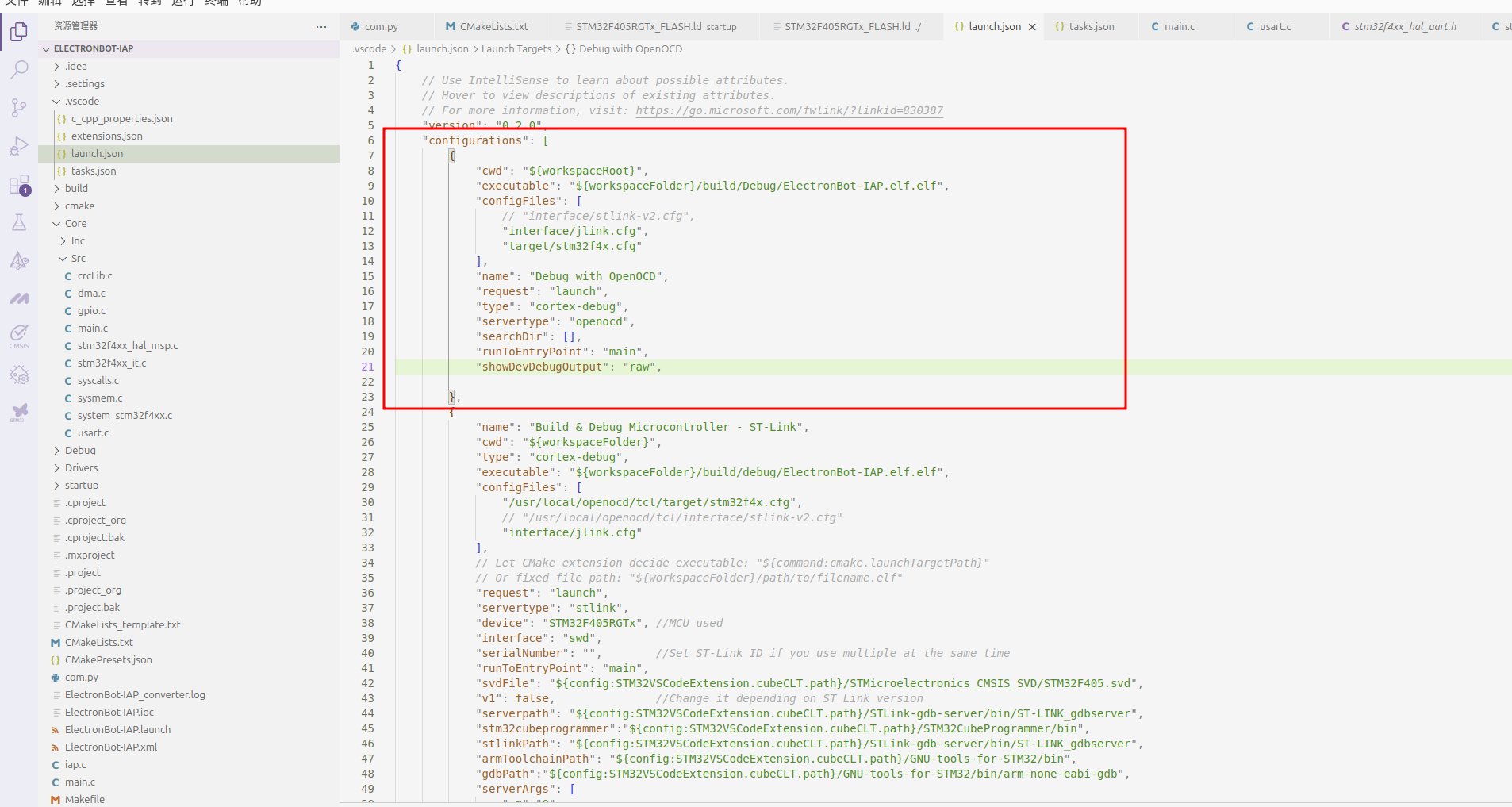Open the CMake tools view
Image resolution: width=1512 pixels, height=807 pixels.
click(19, 261)
